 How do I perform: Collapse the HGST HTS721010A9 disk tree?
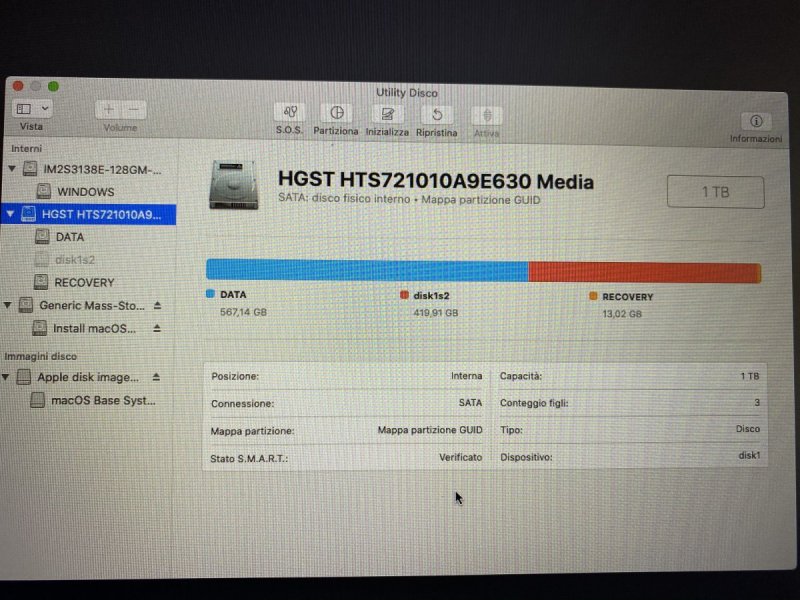click(x=10, y=214)
